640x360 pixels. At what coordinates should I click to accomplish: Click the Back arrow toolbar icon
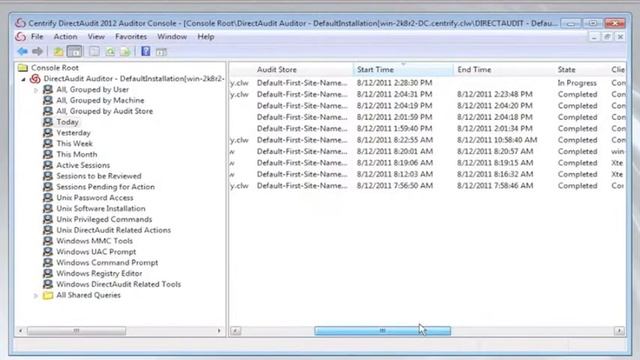(22, 51)
